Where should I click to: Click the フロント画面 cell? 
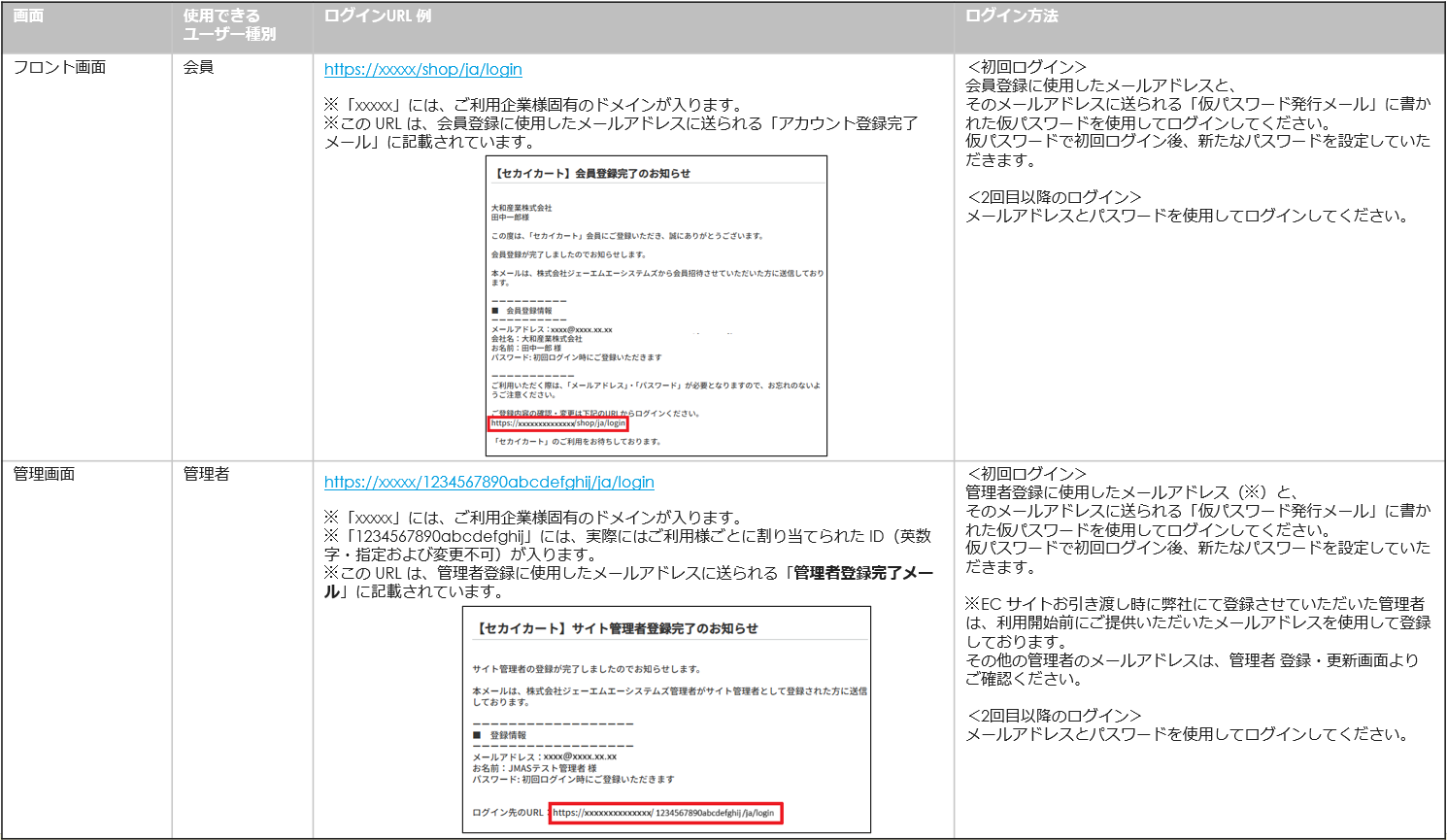(59, 67)
